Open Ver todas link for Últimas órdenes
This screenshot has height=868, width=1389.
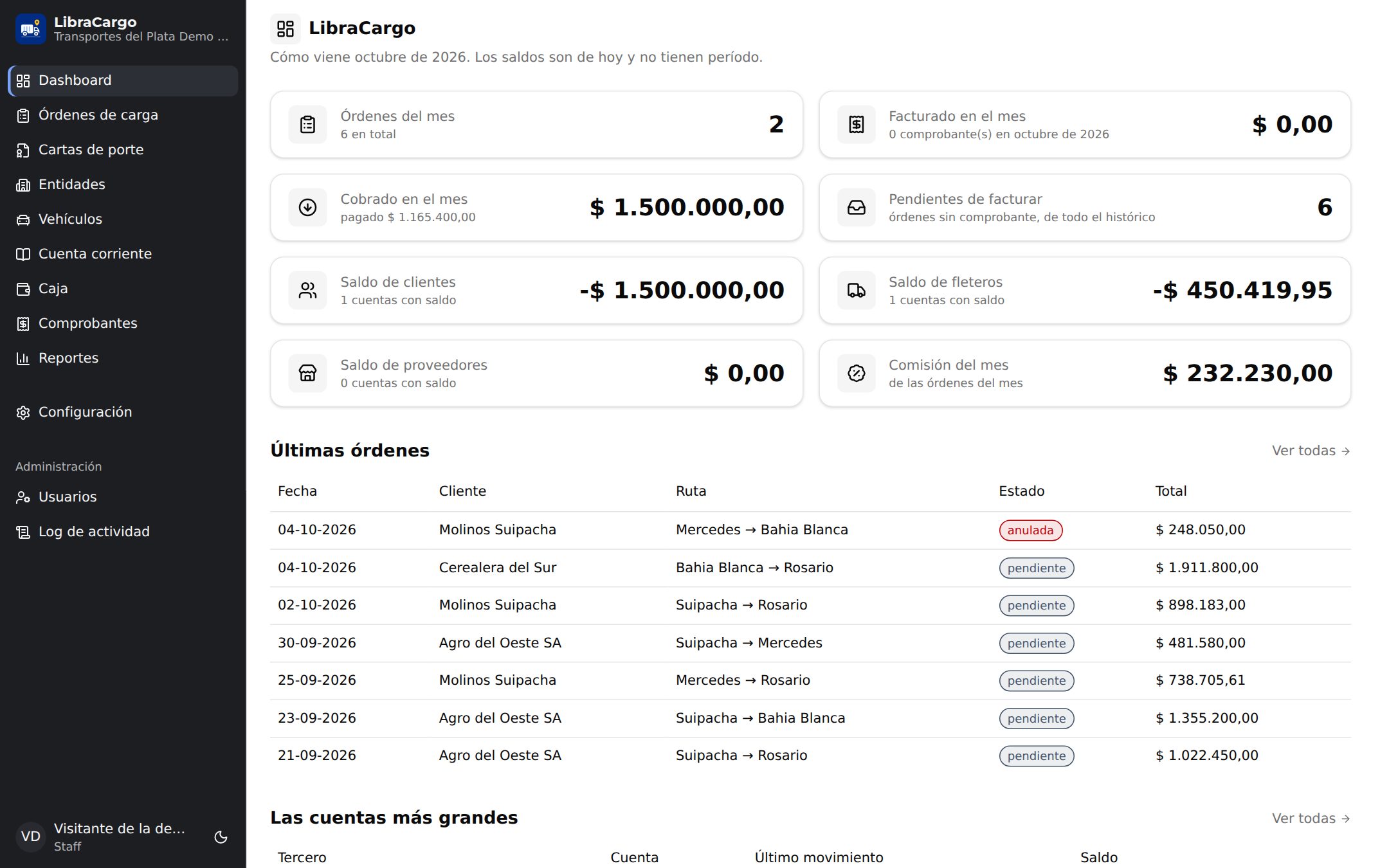[1311, 451]
